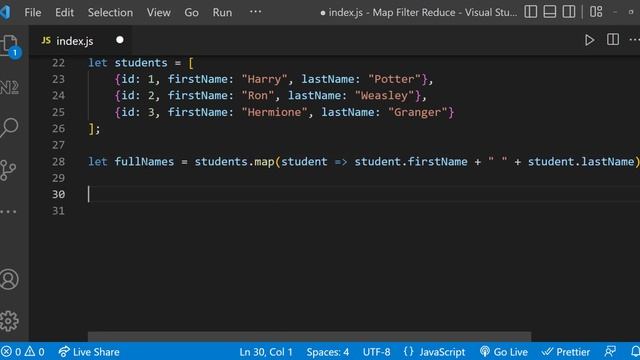Click the errors and warnings counter
This screenshot has height=360, width=640.
22,351
